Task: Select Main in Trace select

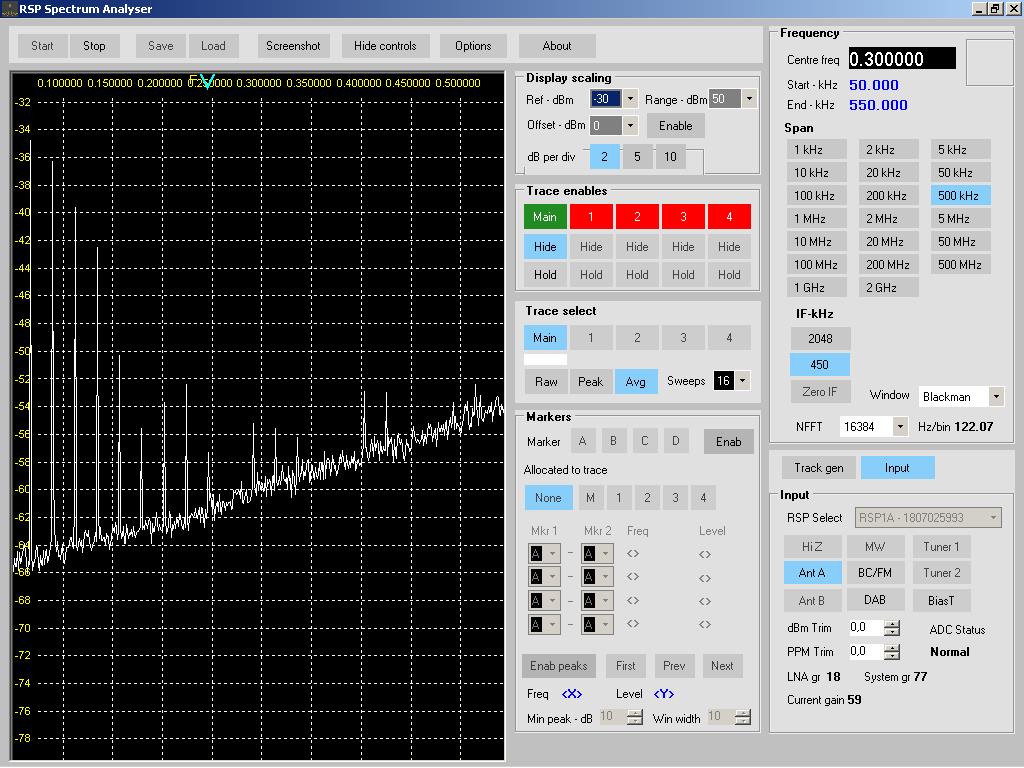Action: [x=545, y=338]
